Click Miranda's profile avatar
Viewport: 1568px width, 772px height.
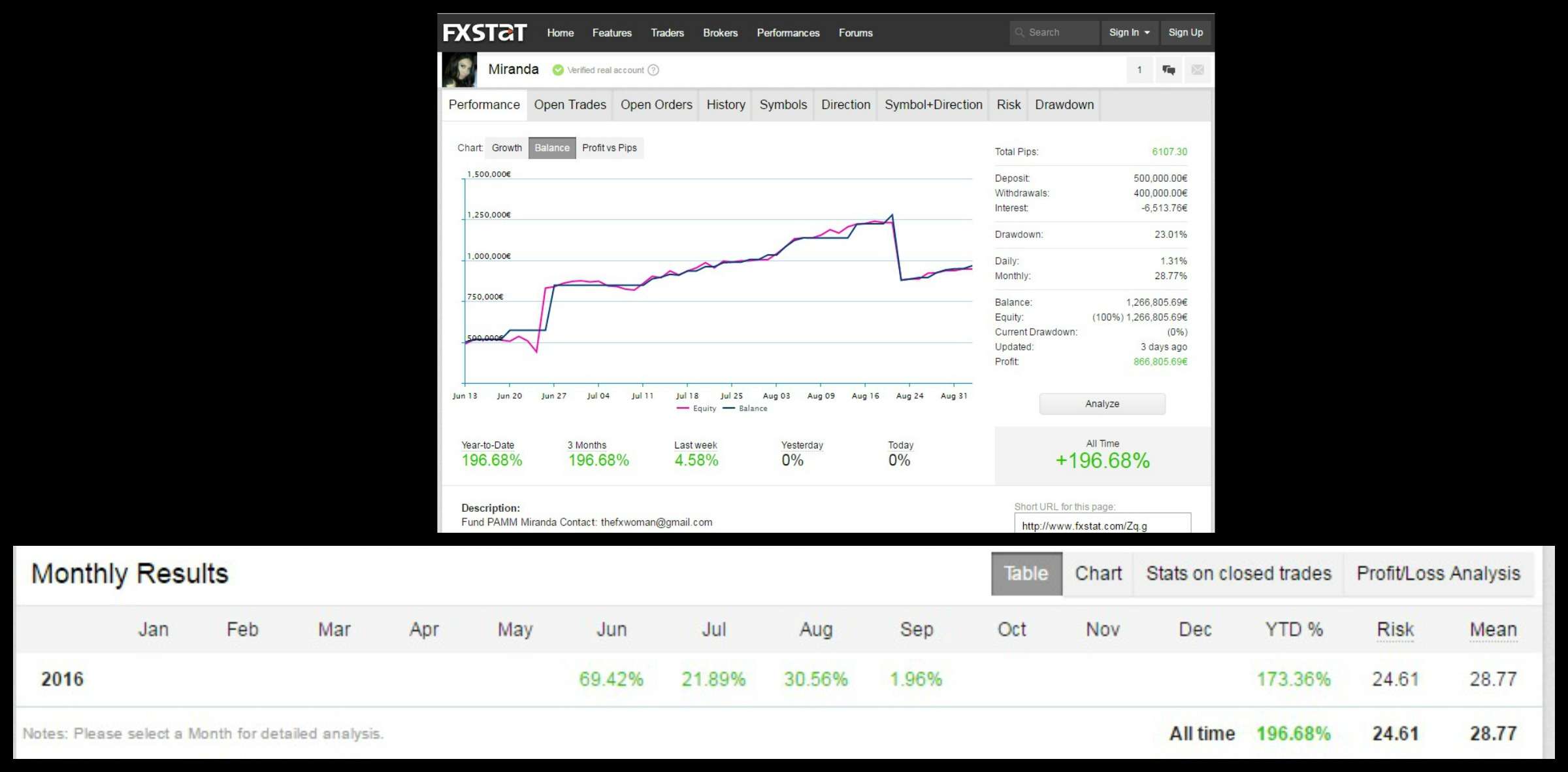pos(459,70)
